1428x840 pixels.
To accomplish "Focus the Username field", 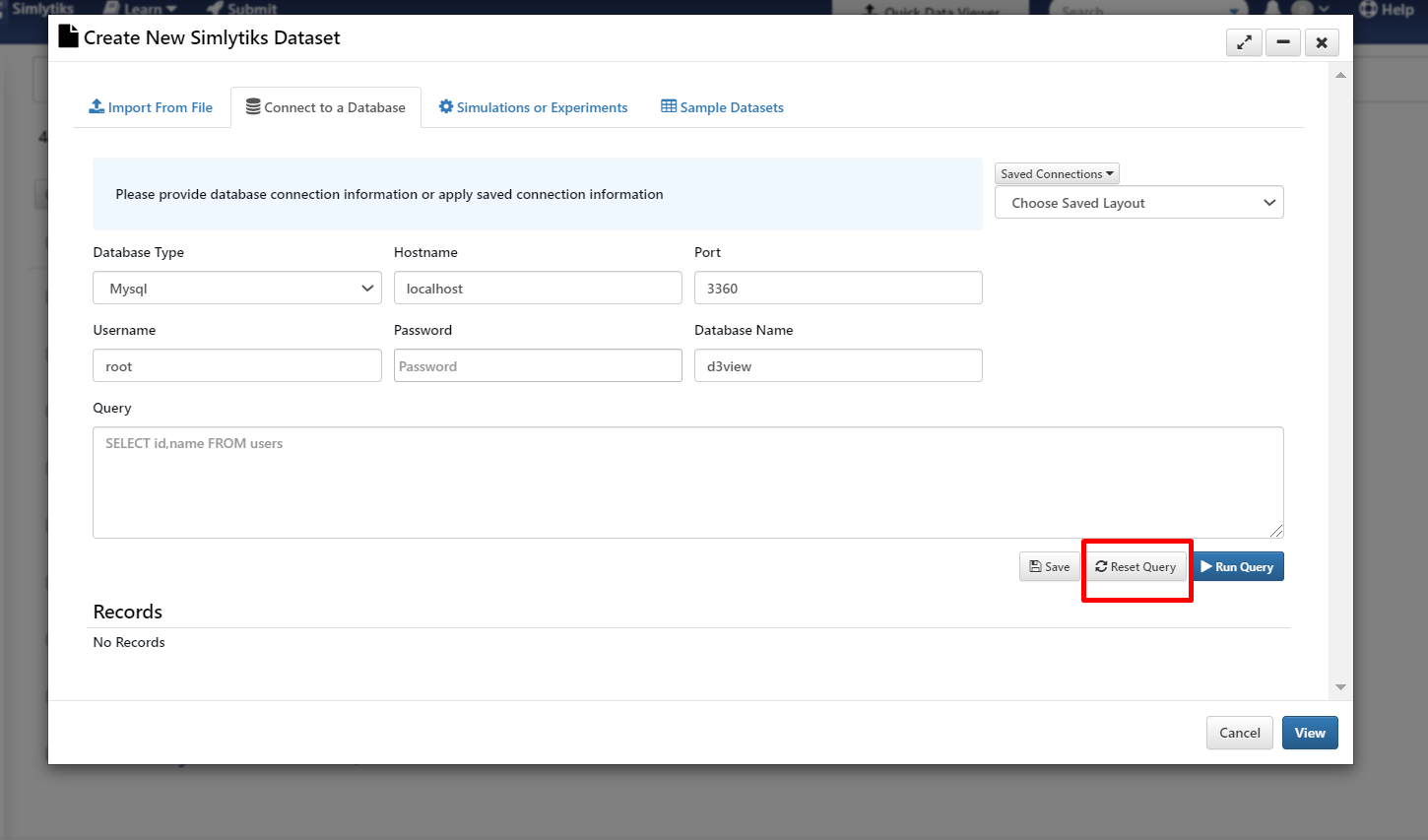I will click(237, 366).
